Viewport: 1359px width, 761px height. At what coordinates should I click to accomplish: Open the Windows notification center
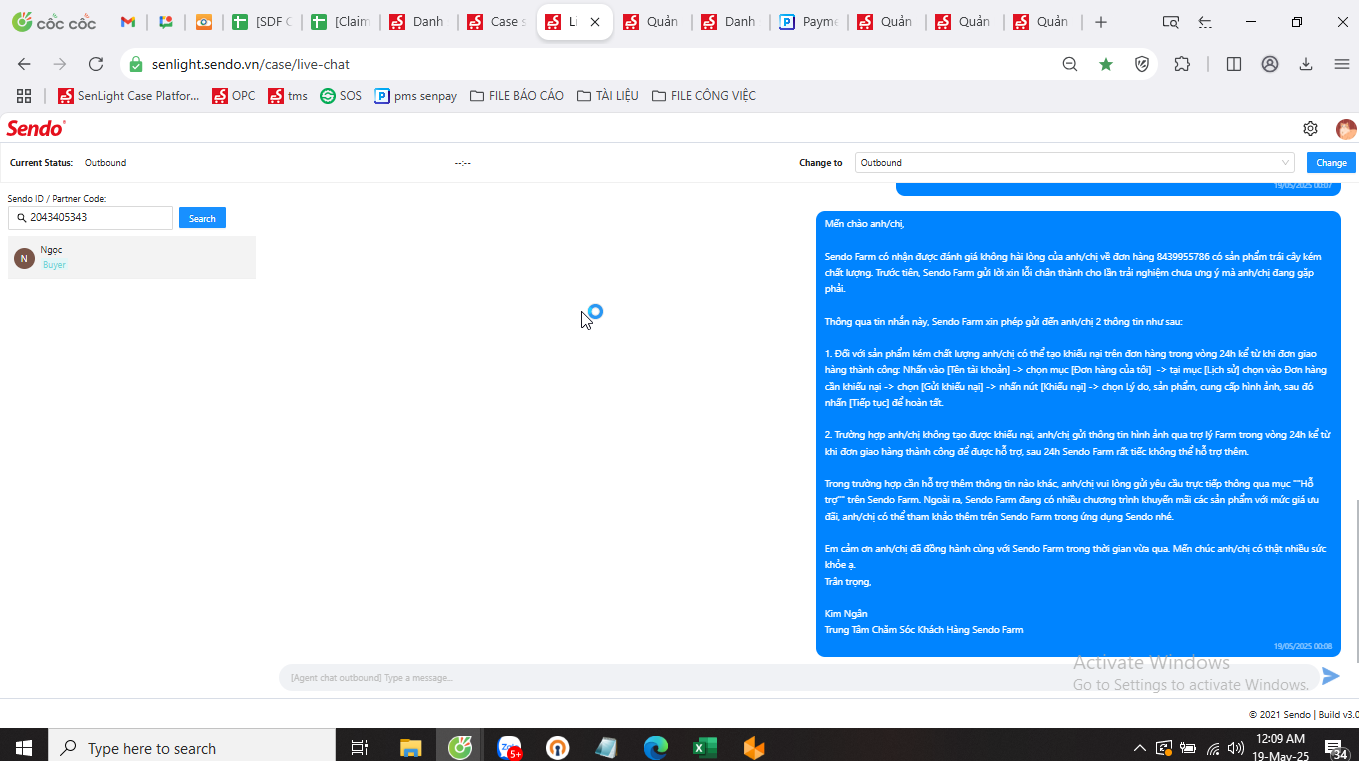[x=1334, y=747]
